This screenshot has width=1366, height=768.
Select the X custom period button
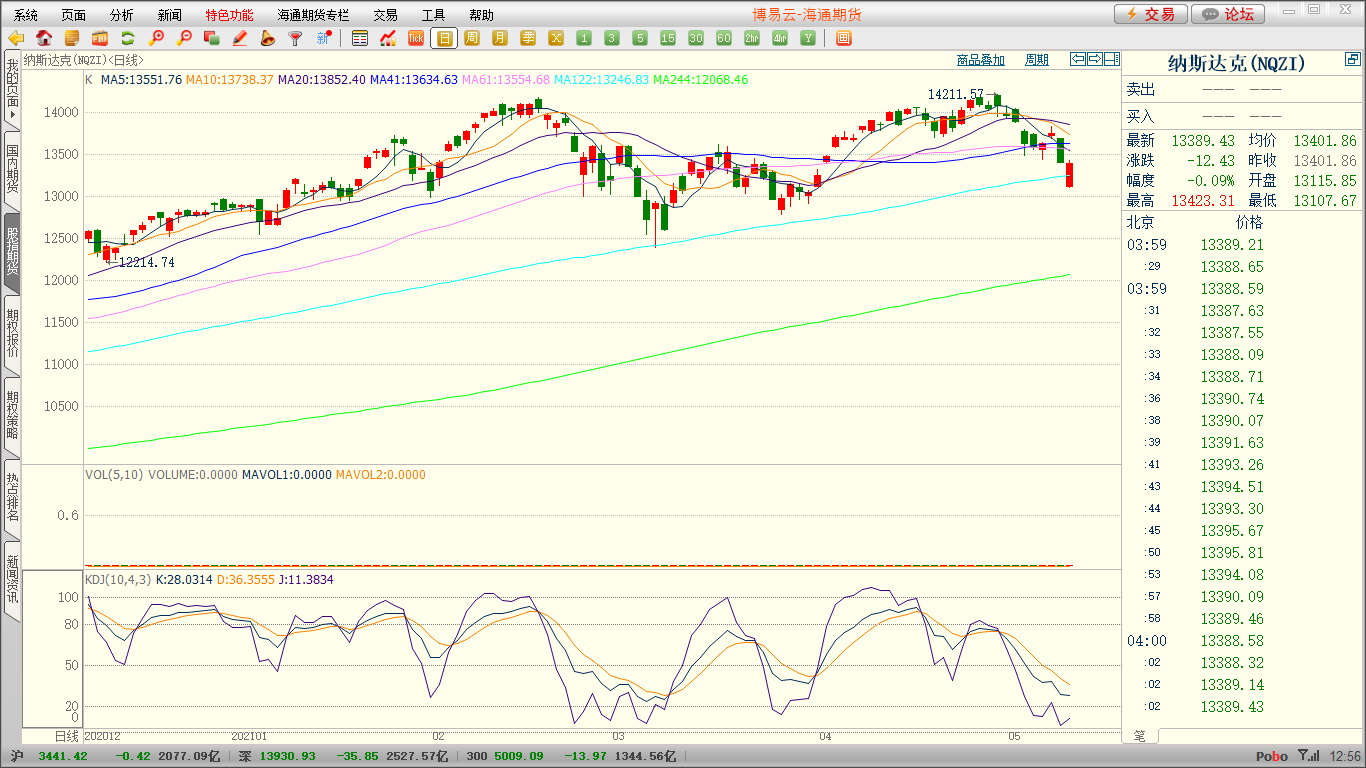coord(556,38)
